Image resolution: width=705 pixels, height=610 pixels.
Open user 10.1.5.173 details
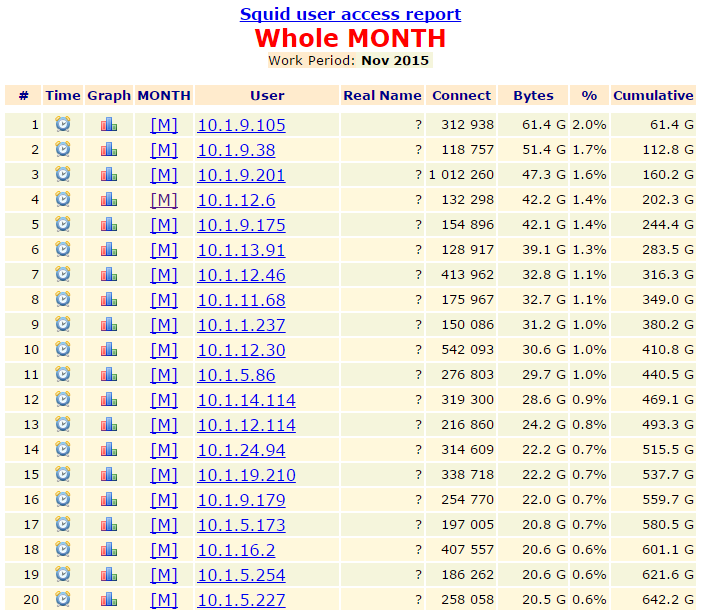[x=241, y=525]
